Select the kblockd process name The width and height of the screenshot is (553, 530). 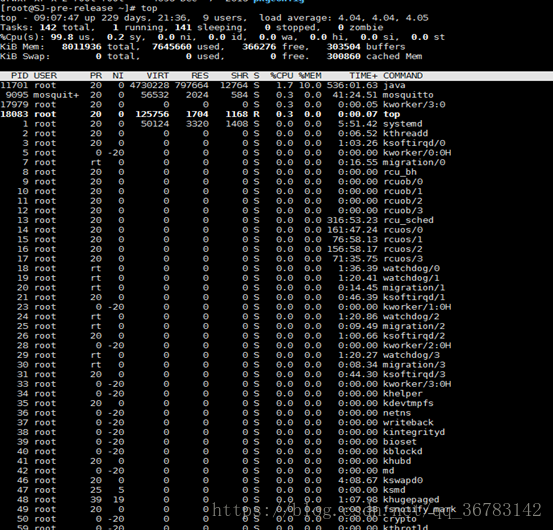(403, 452)
